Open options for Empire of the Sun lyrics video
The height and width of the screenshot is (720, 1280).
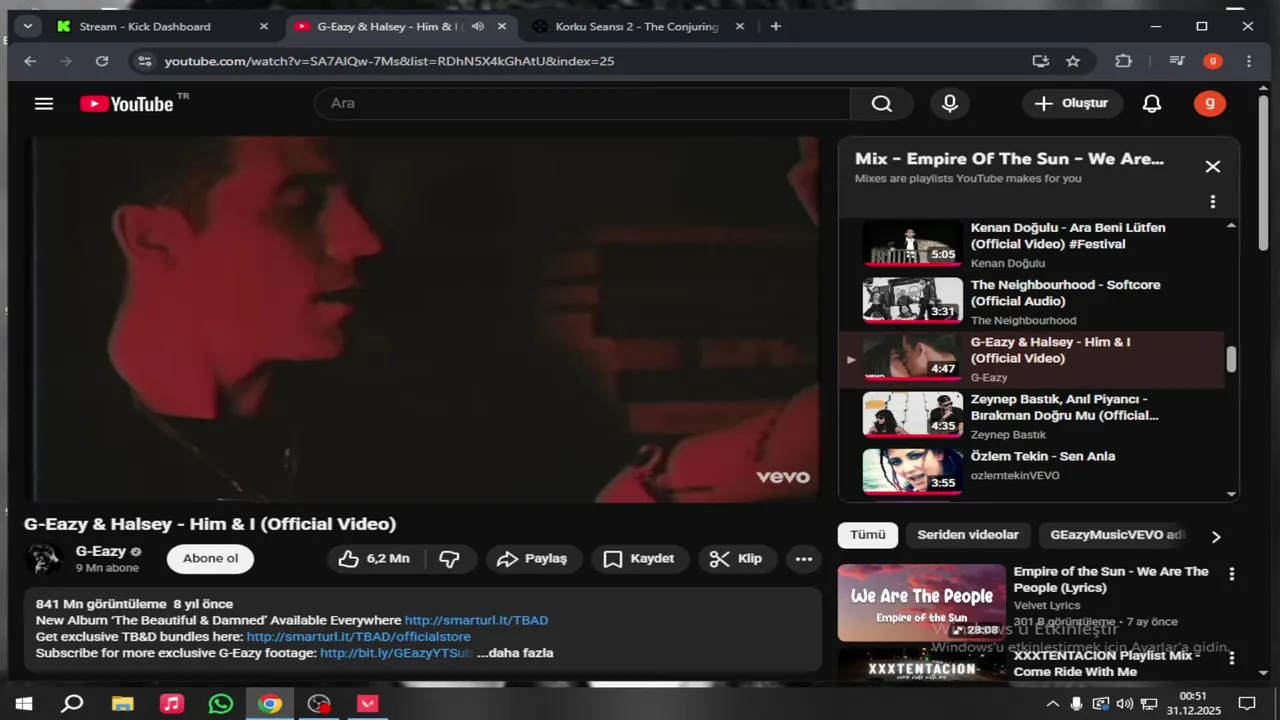tap(1232, 574)
